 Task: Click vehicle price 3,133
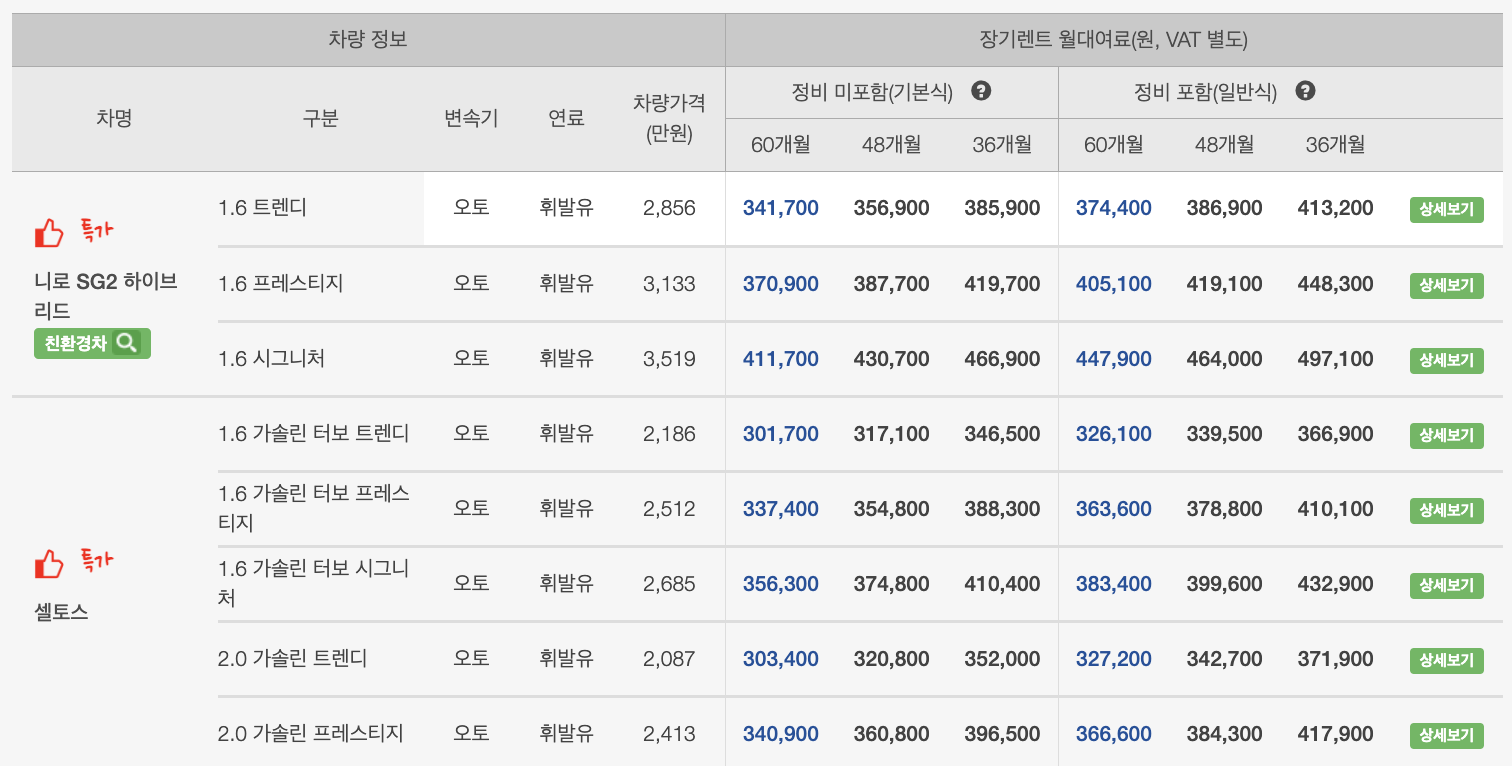coord(669,284)
